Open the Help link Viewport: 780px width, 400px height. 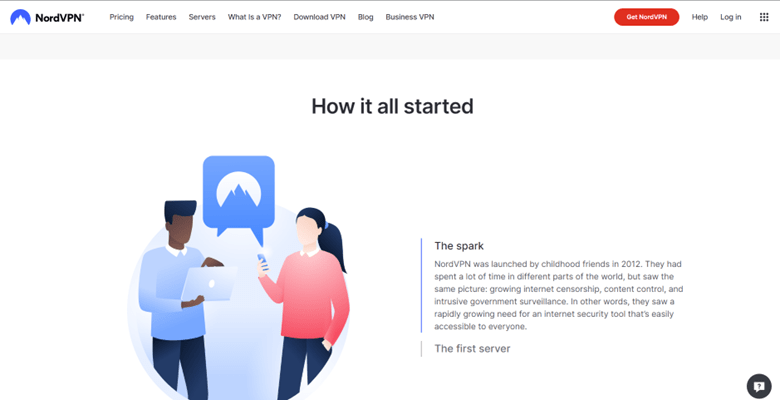(x=699, y=17)
